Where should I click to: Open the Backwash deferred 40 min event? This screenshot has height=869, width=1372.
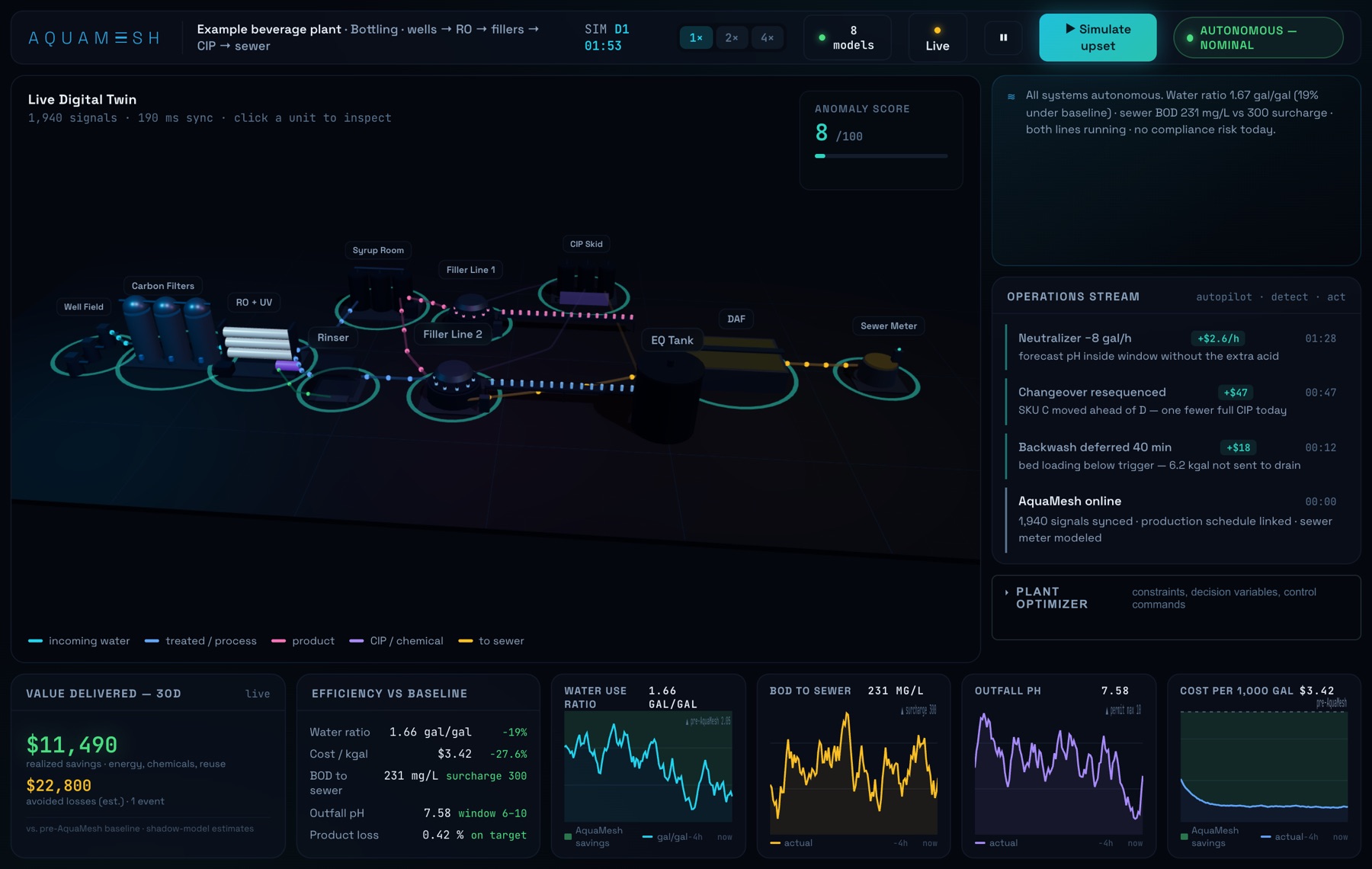click(1177, 456)
